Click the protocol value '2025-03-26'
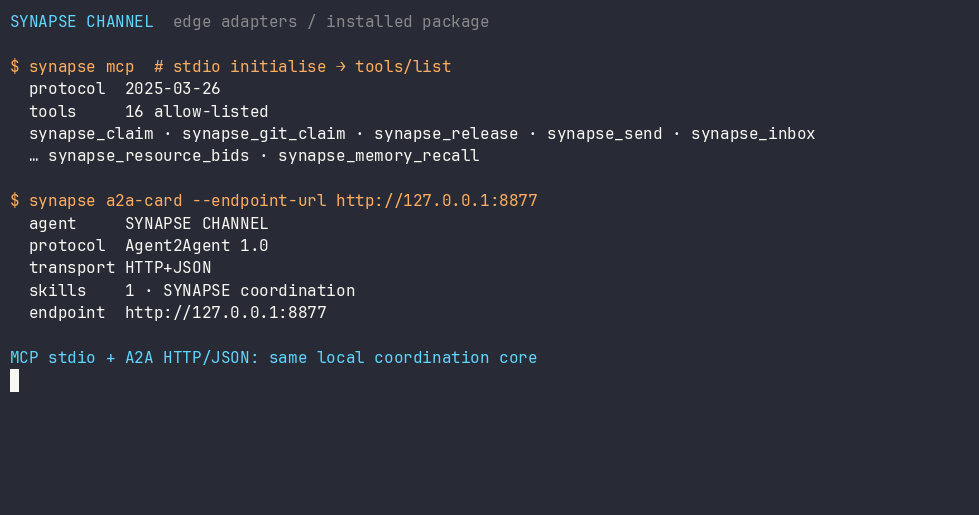The width and height of the screenshot is (979, 515). point(173,89)
